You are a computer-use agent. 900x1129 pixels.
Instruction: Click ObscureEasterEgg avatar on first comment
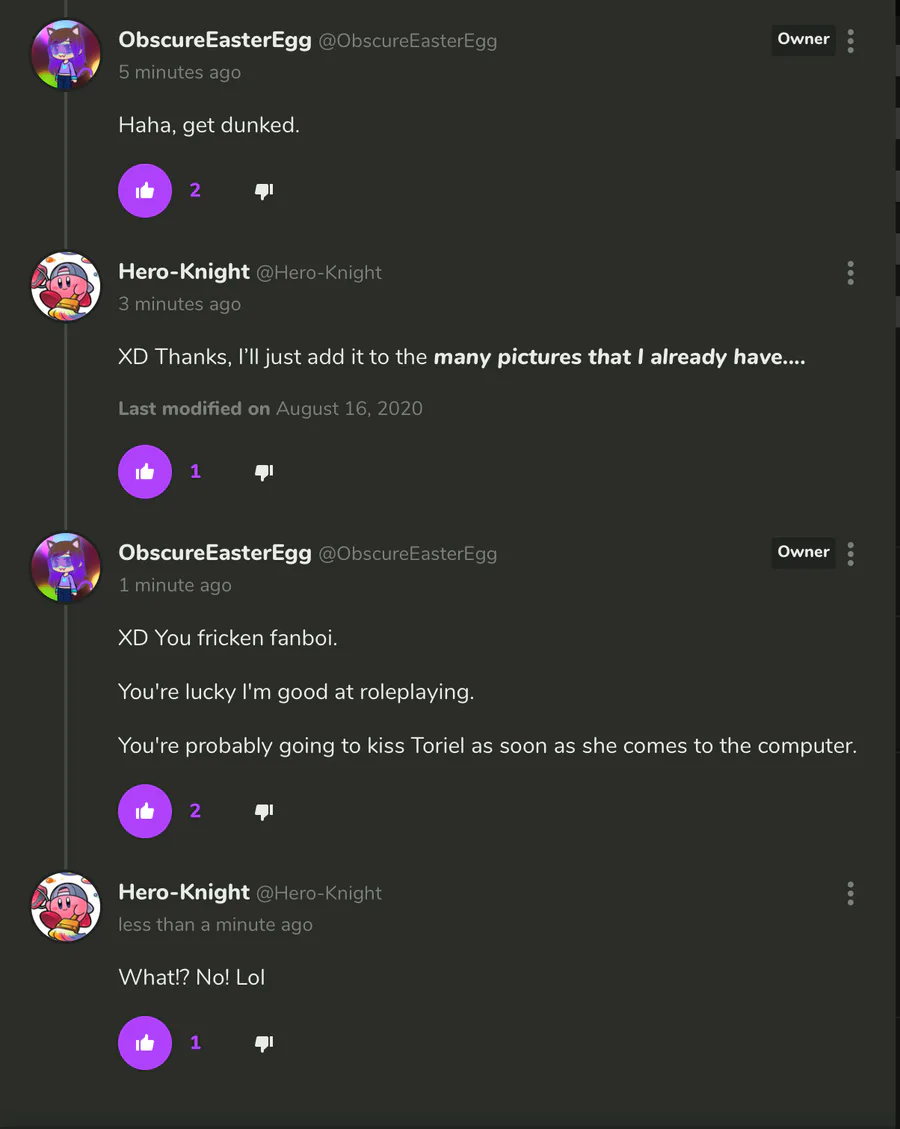pos(67,55)
